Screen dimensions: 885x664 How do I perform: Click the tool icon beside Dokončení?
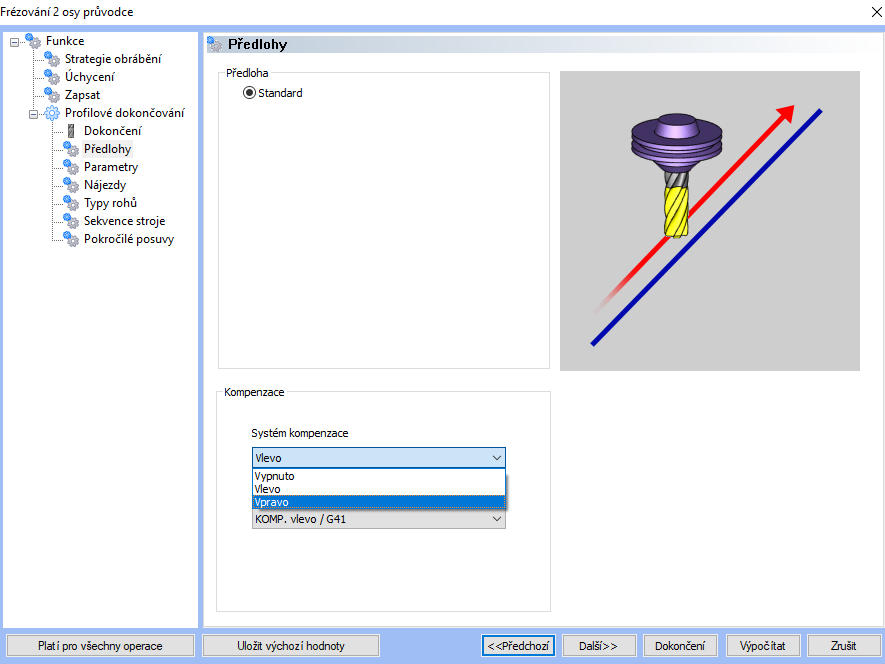71,131
